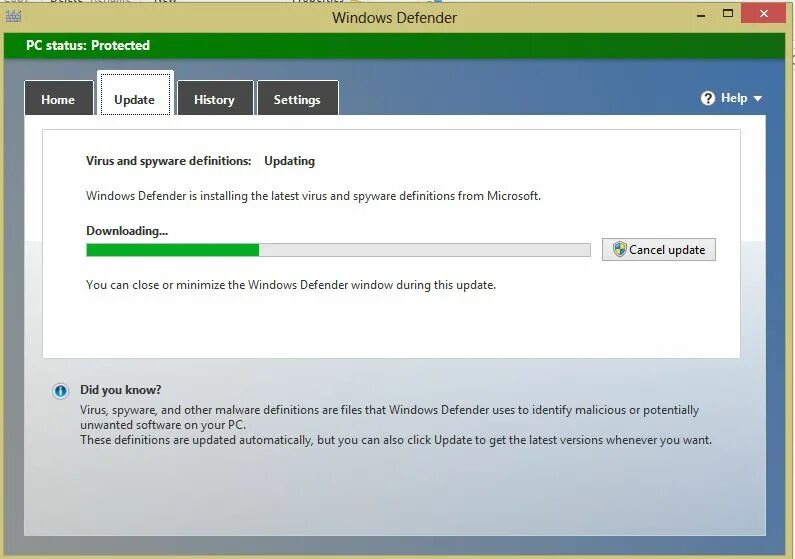Expand the Help dropdown arrow

(x=757, y=98)
